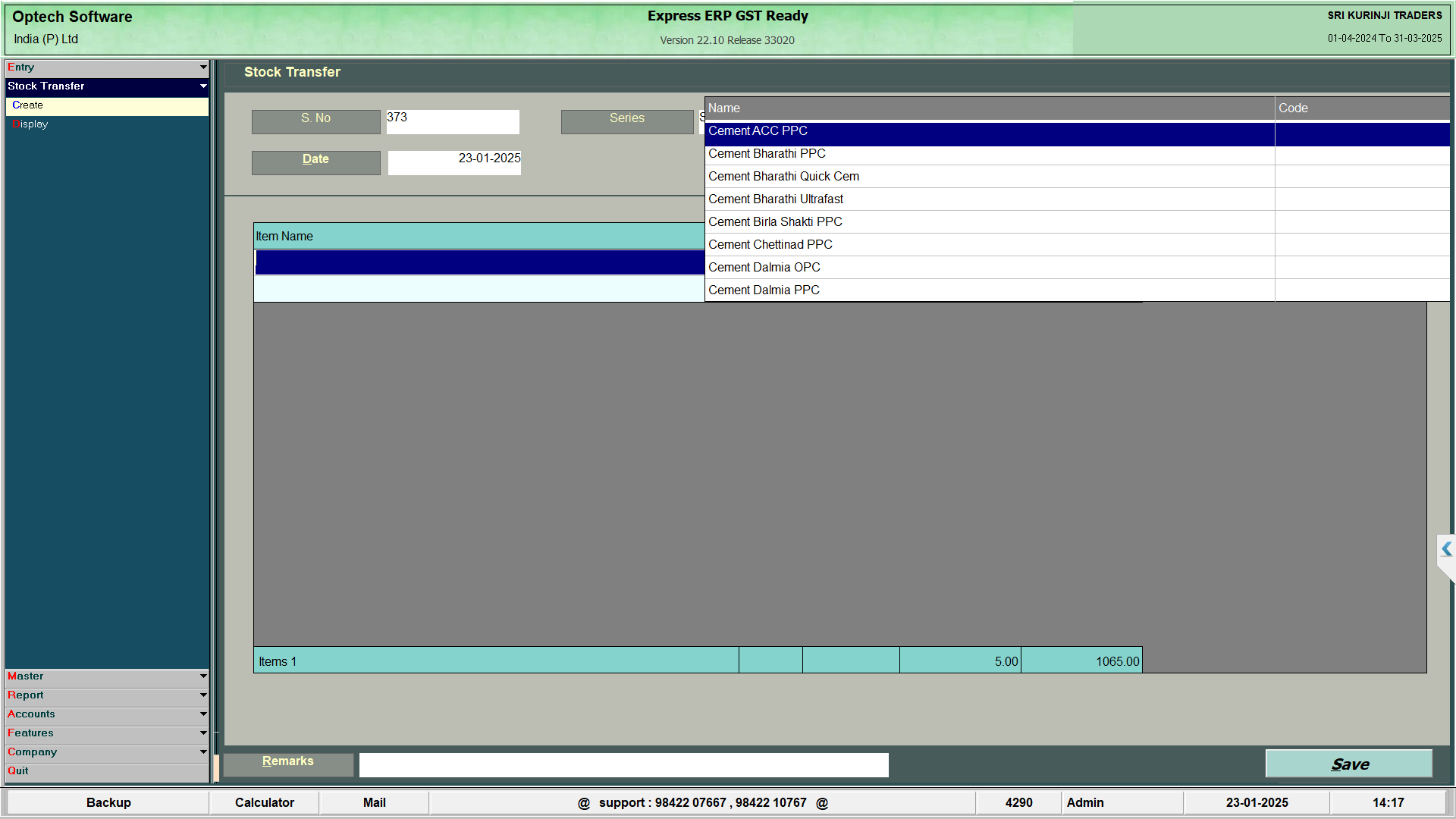
Task: Click the Mail button
Action: (x=374, y=802)
